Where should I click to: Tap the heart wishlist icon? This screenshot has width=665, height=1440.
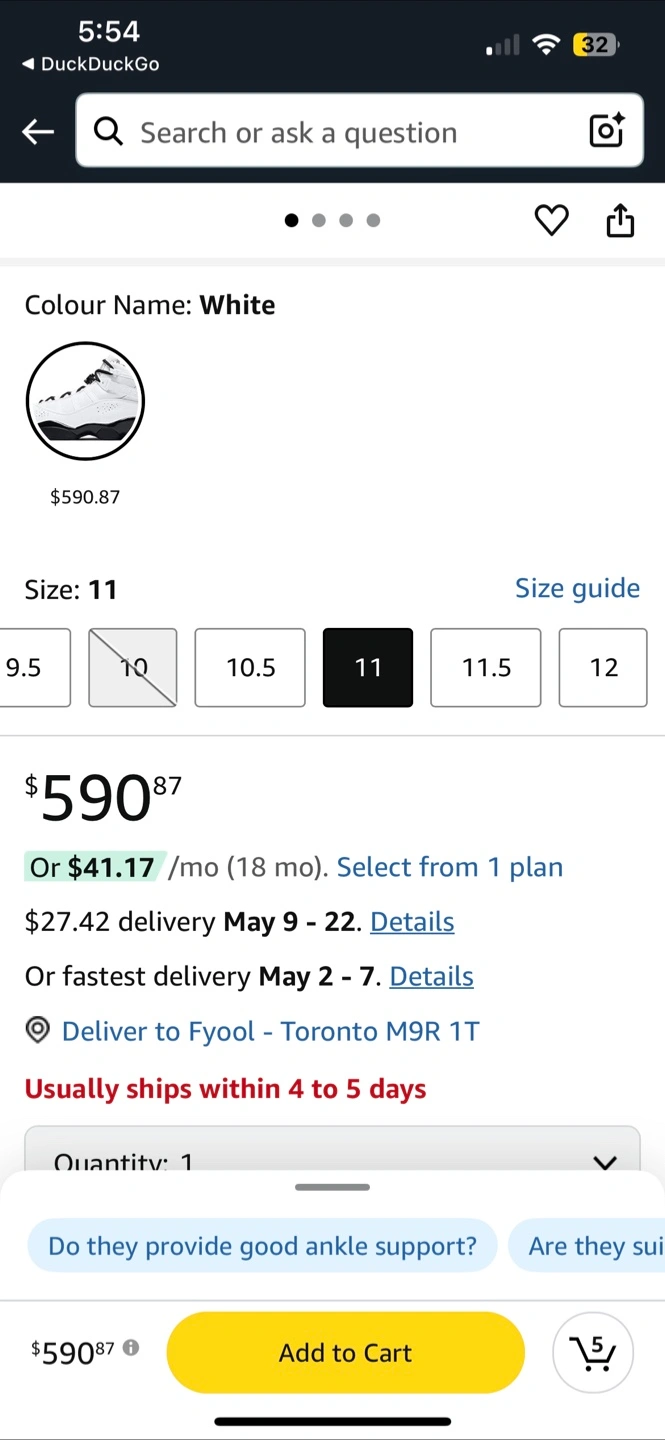pyautogui.click(x=551, y=220)
